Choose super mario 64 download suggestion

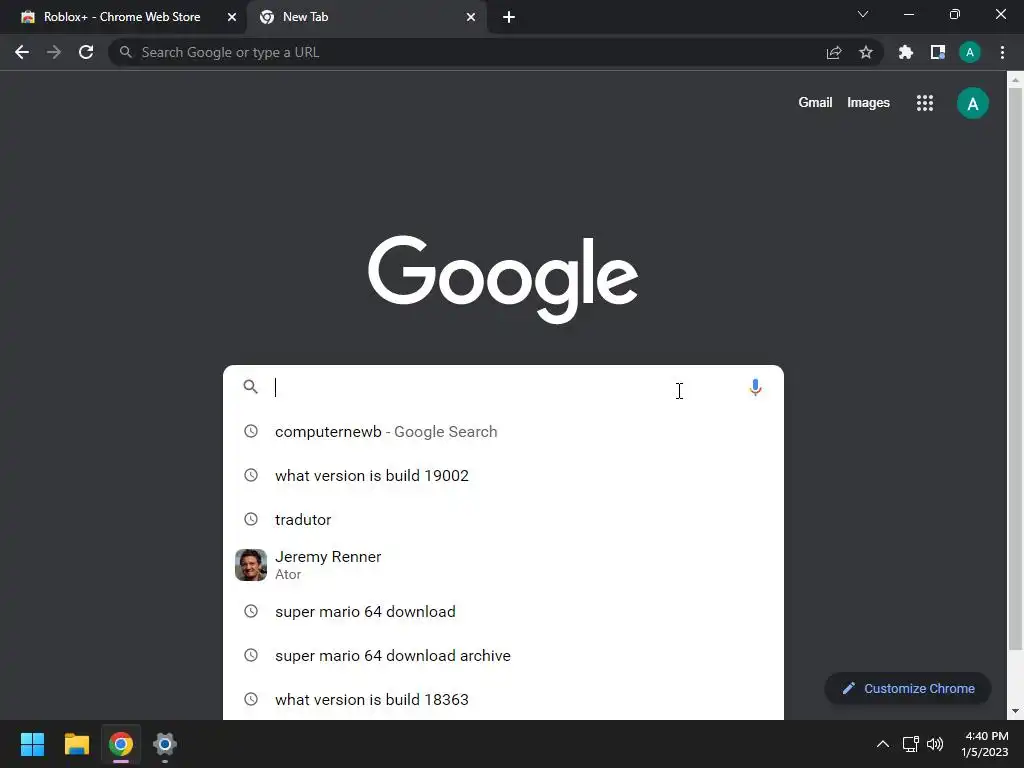503,611
